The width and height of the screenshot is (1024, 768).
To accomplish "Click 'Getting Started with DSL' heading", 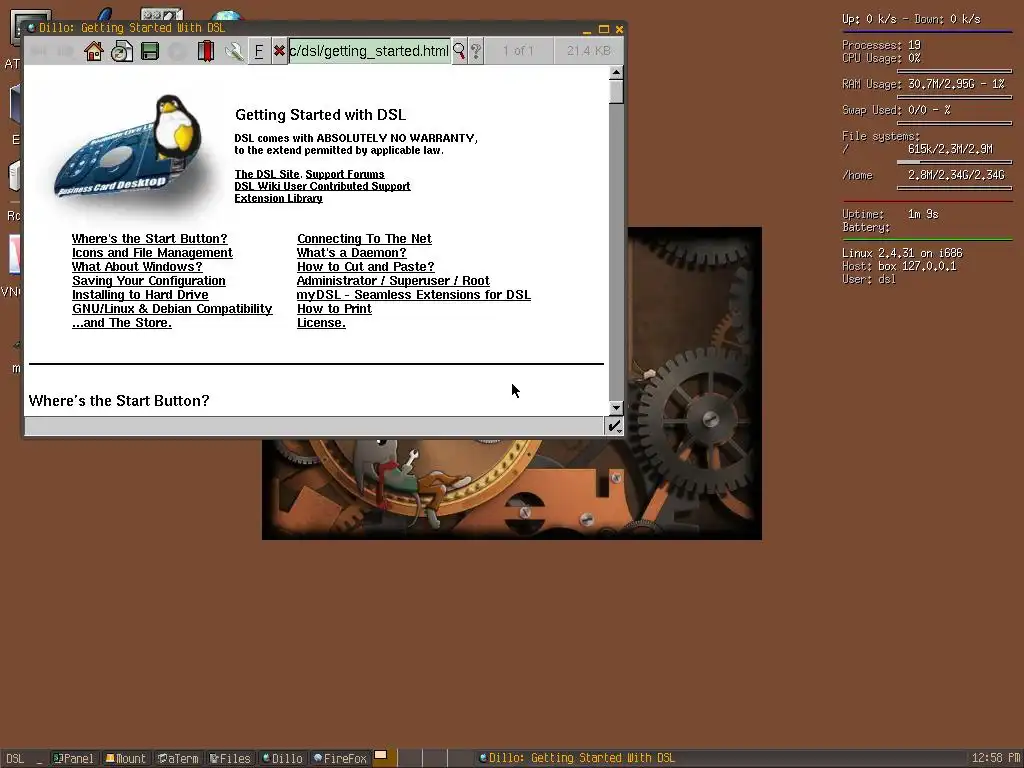I will (321, 115).
